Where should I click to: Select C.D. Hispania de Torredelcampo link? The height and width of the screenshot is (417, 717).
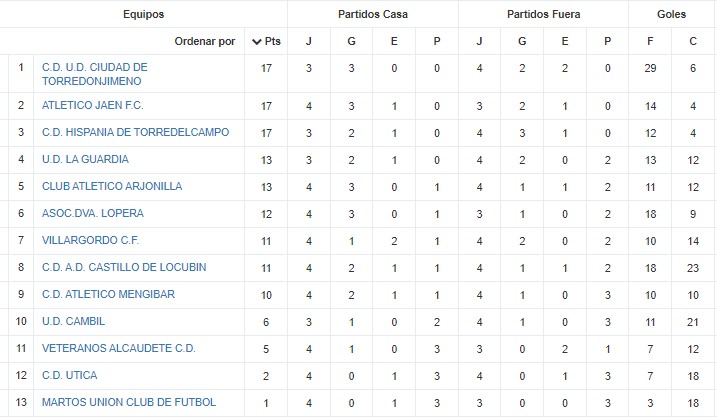[x=135, y=132]
